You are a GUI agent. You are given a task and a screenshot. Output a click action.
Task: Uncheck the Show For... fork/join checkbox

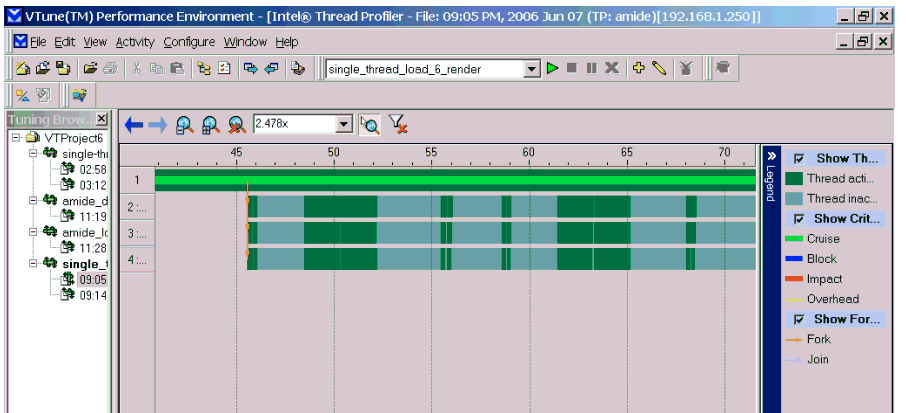coord(799,319)
